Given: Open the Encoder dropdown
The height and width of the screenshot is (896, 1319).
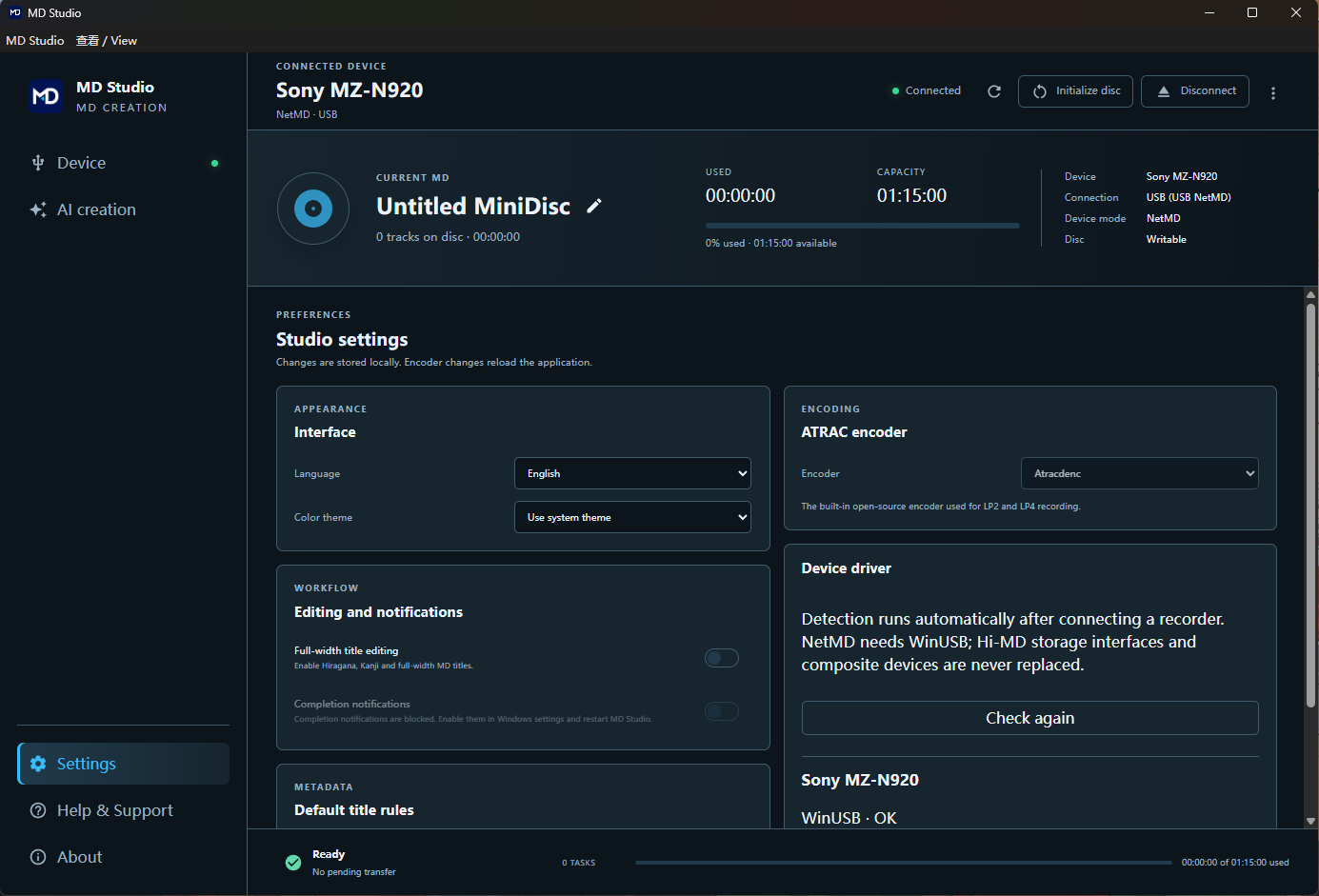Looking at the screenshot, I should click(x=1140, y=473).
